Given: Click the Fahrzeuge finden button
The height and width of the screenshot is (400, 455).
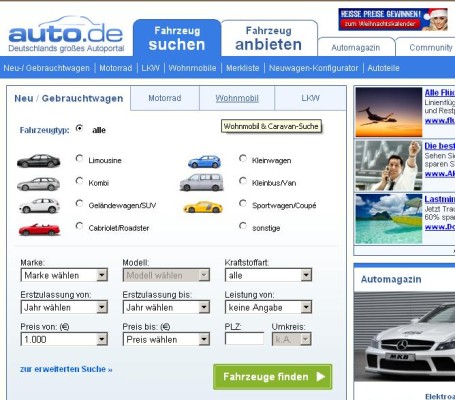Looking at the screenshot, I should (x=273, y=377).
